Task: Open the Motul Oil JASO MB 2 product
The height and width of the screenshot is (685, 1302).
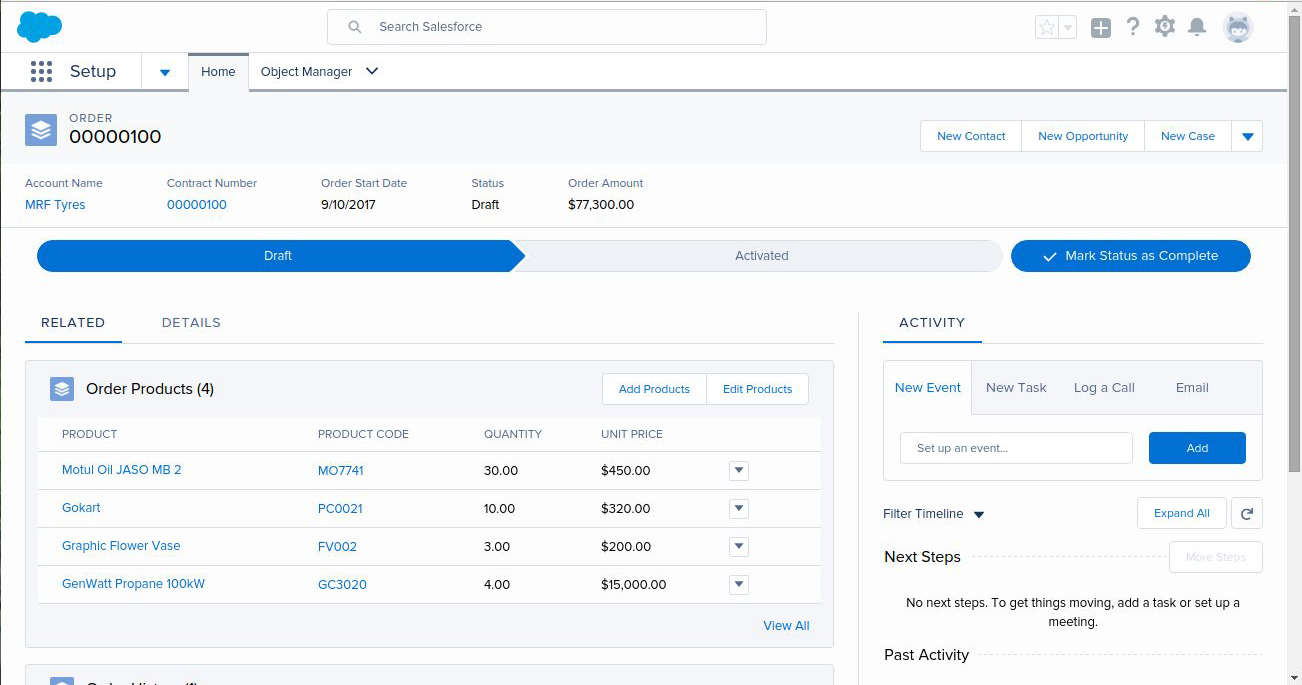Action: pyautogui.click(x=122, y=470)
